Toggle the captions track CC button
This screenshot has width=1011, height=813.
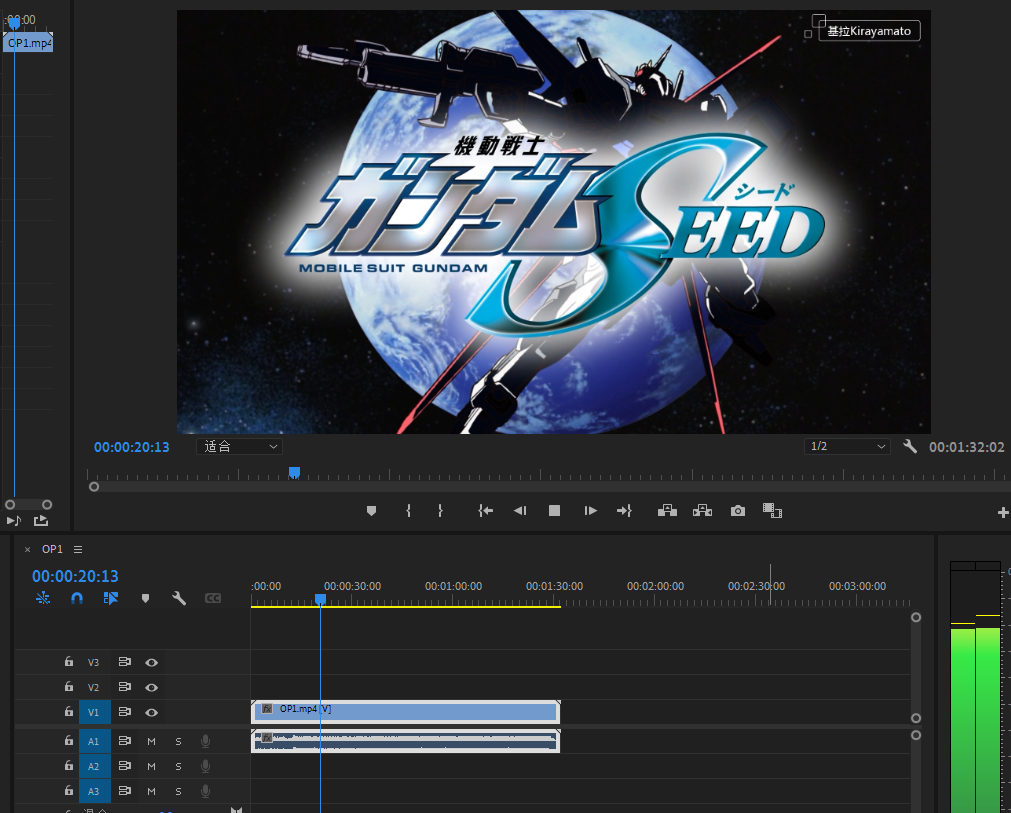tap(213, 598)
